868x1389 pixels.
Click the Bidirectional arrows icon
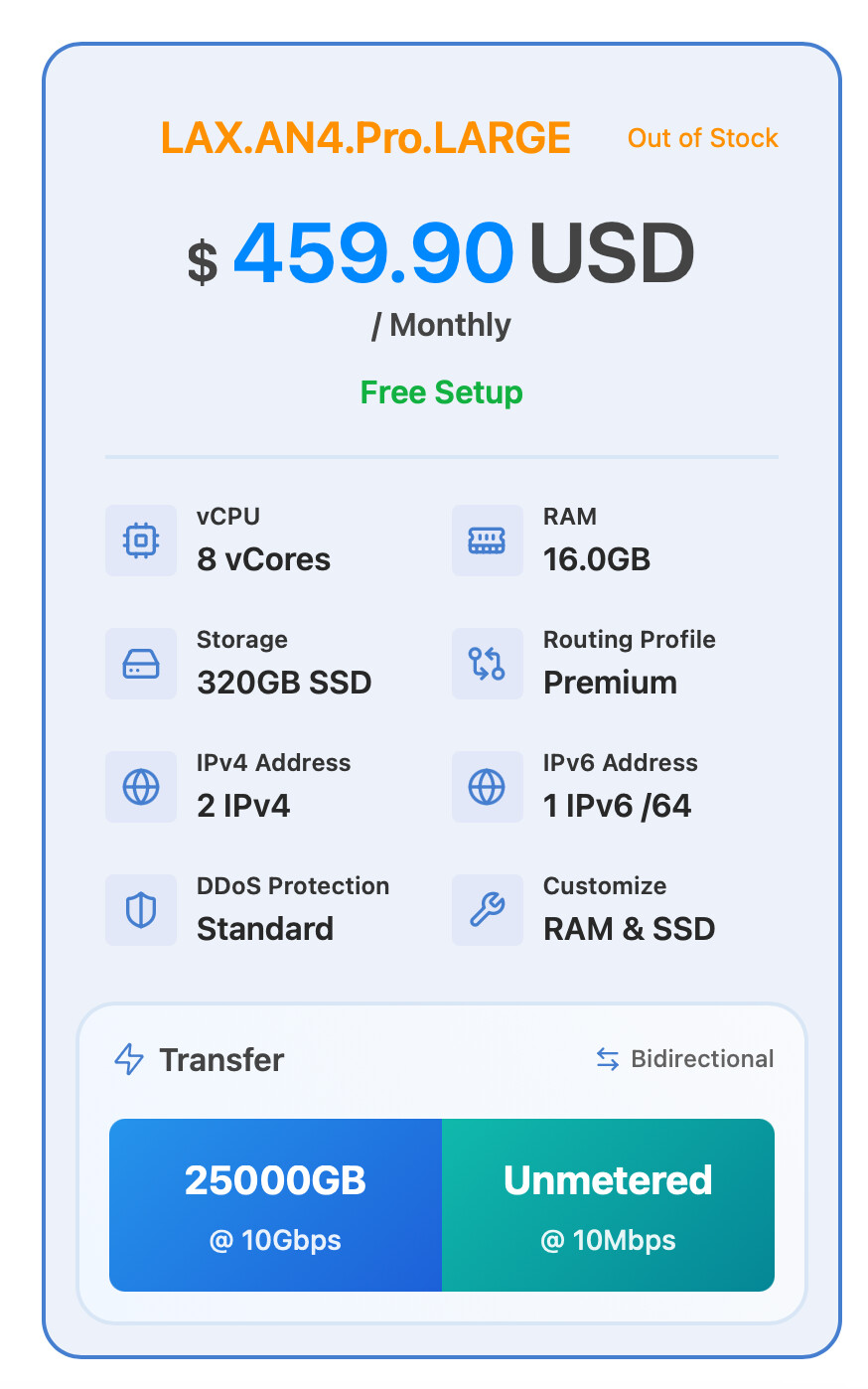(608, 1059)
